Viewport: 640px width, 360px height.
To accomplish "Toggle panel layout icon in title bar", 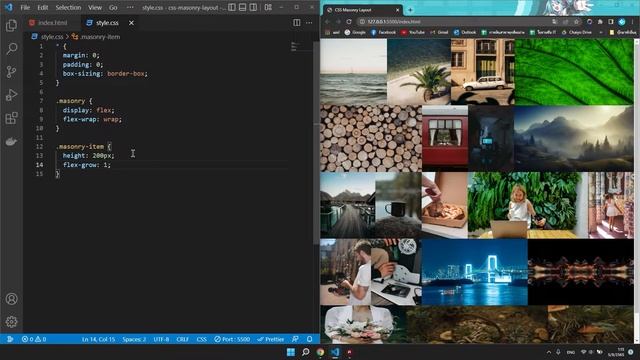I will (242, 7).
